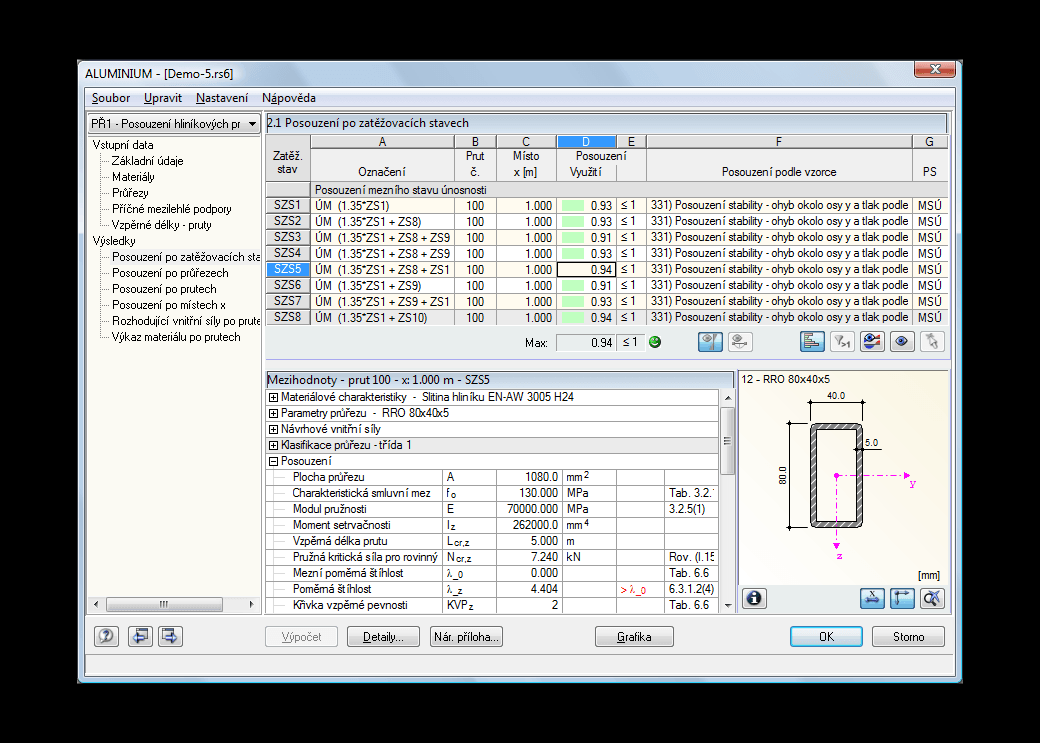Select Rozhodující vnitřní síly po prutech item
1040x743 pixels.
185,320
